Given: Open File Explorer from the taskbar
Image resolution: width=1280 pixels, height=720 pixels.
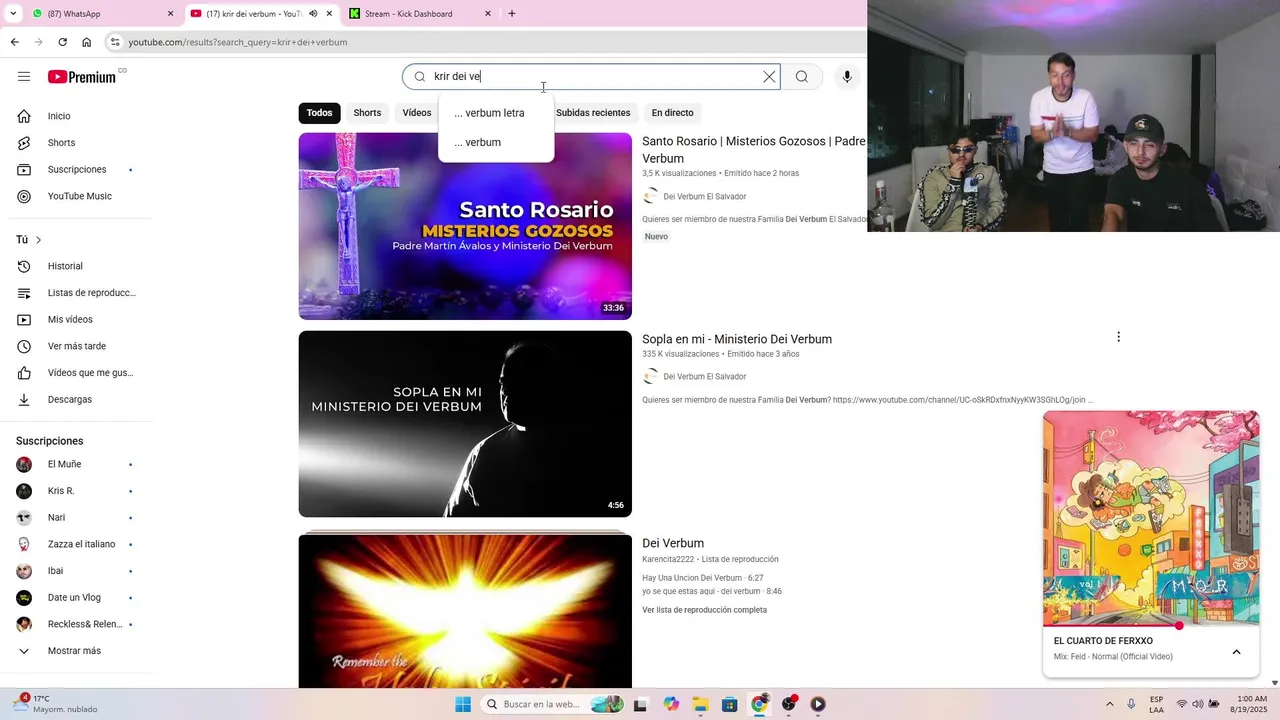Looking at the screenshot, I should (700, 704).
